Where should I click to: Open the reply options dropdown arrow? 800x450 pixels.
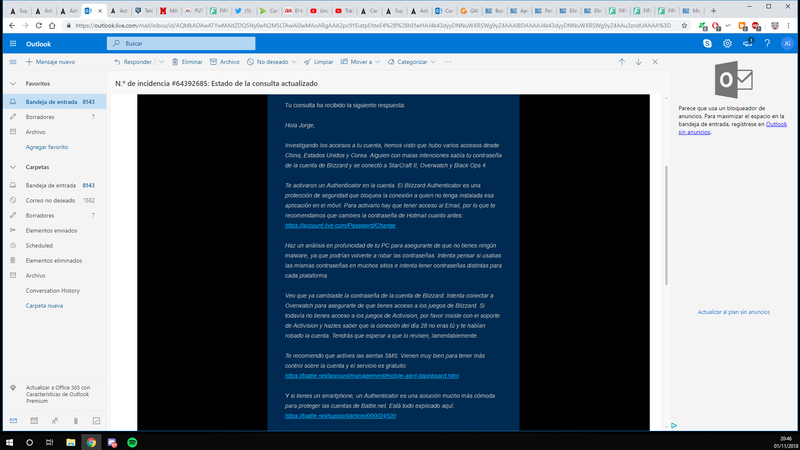point(161,62)
